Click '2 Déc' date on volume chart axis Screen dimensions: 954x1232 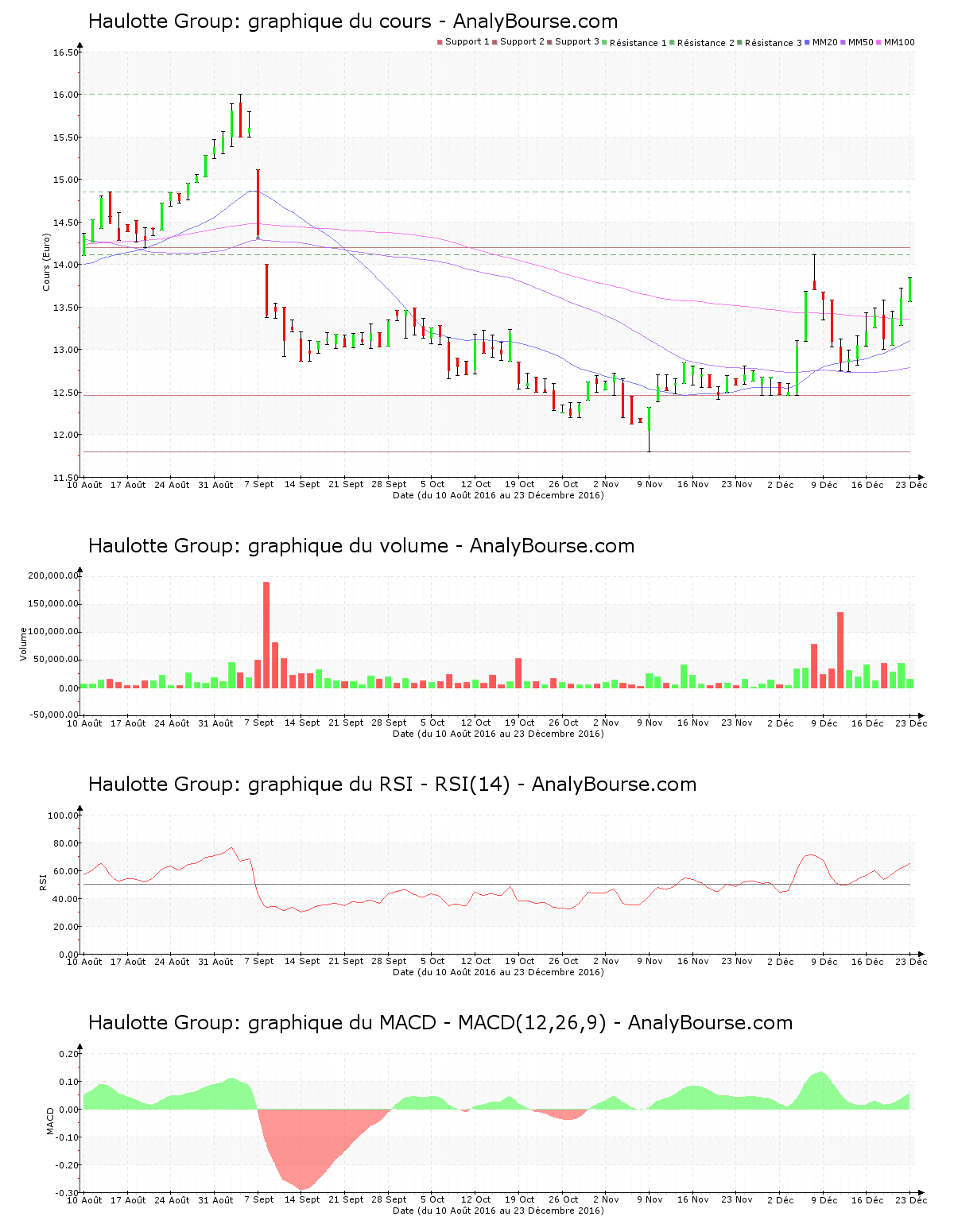pyautogui.click(x=781, y=723)
